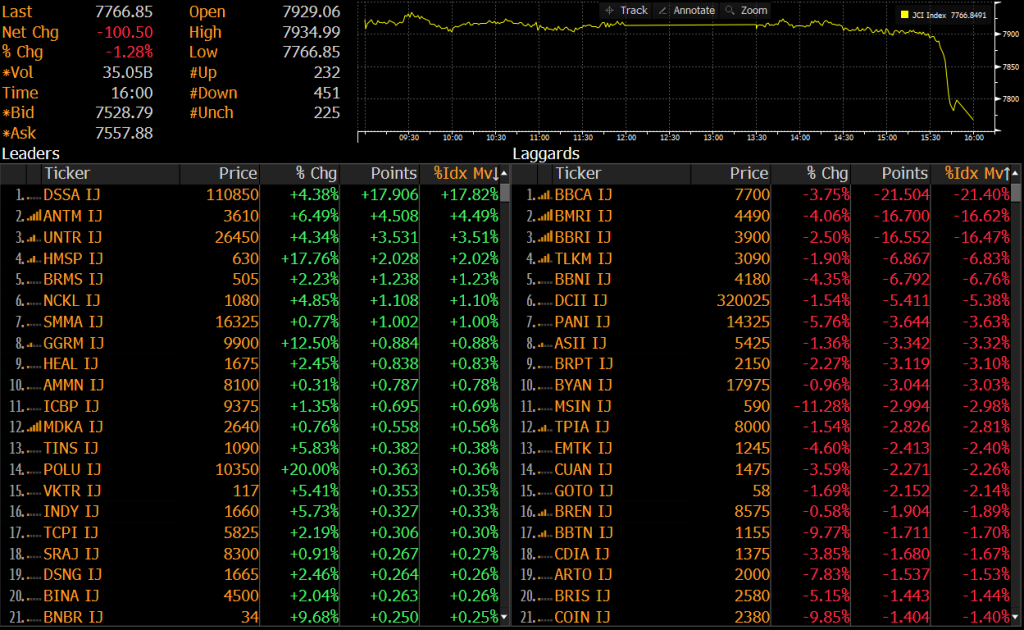1024x630 pixels.
Task: Select the COIN IJ ticker row
Action: pyautogui.click(x=761, y=617)
